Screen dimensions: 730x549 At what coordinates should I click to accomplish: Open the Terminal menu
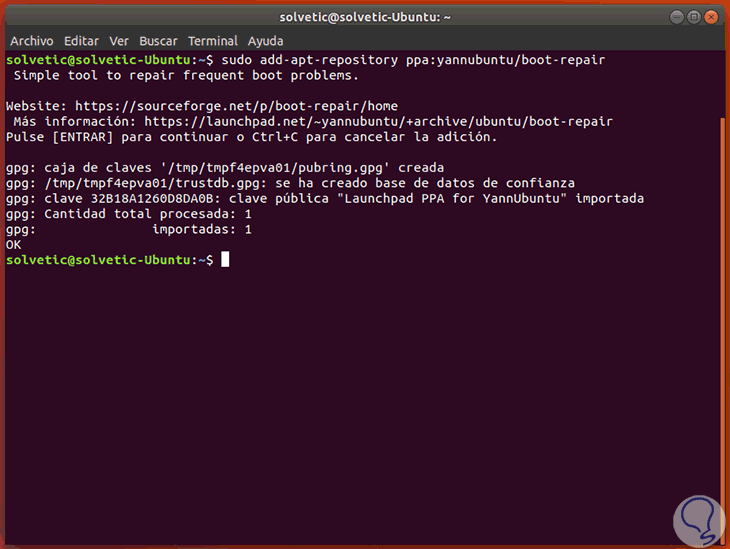(x=213, y=41)
